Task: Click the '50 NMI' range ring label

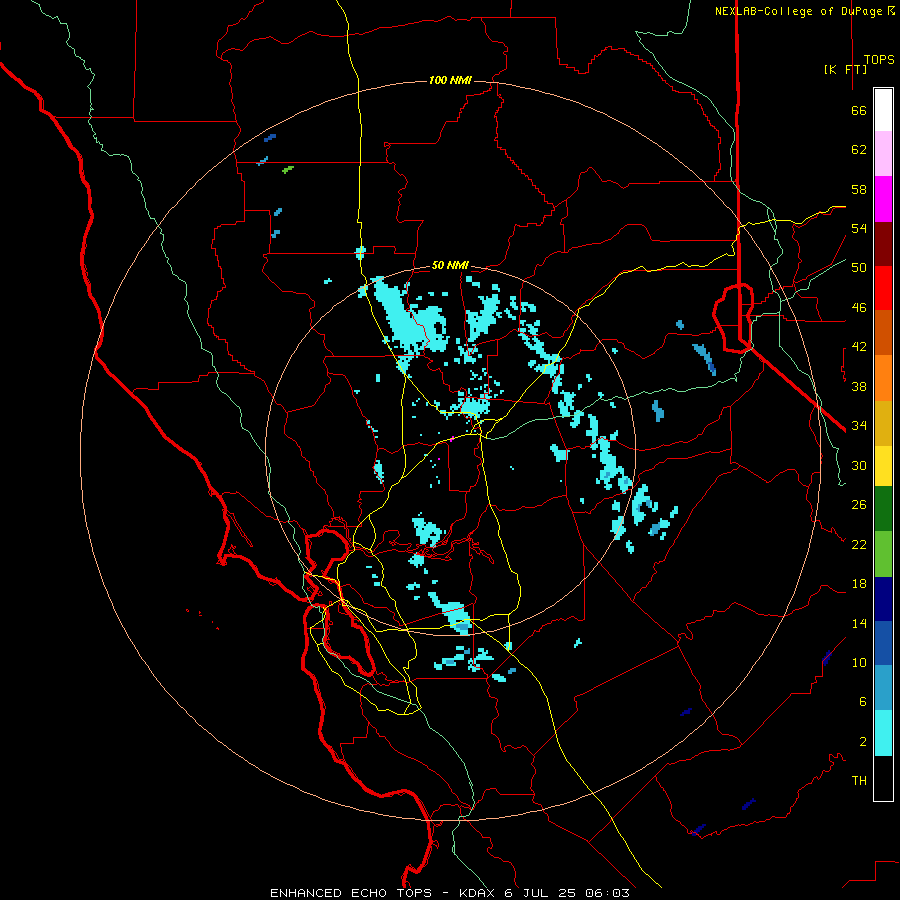Action: (x=450, y=265)
